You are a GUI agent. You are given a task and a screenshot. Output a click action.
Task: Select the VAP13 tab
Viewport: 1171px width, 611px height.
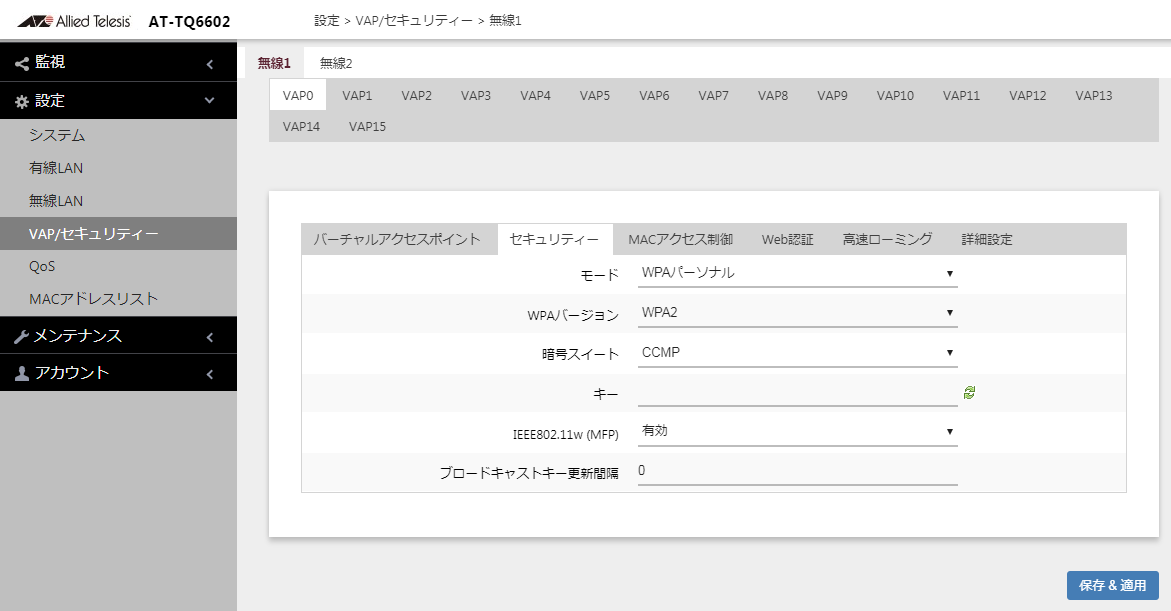pyautogui.click(x=1094, y=96)
